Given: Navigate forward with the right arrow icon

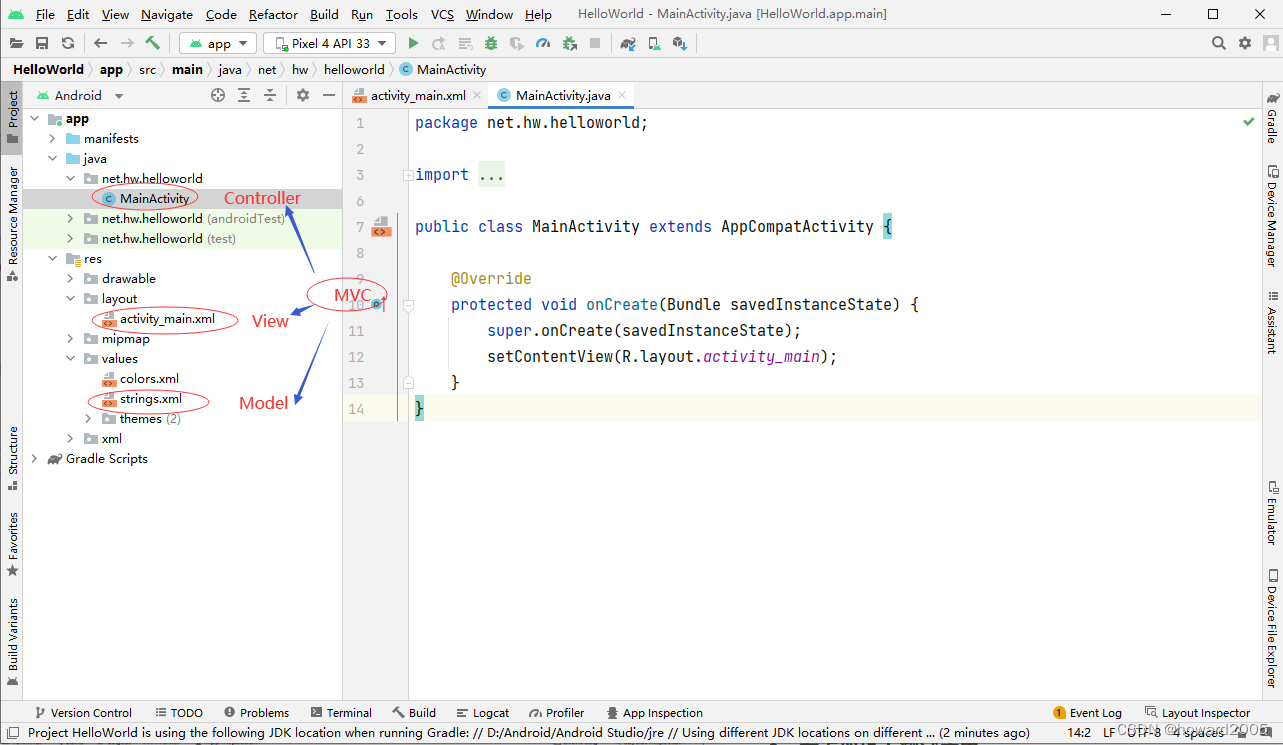Looking at the screenshot, I should [127, 43].
